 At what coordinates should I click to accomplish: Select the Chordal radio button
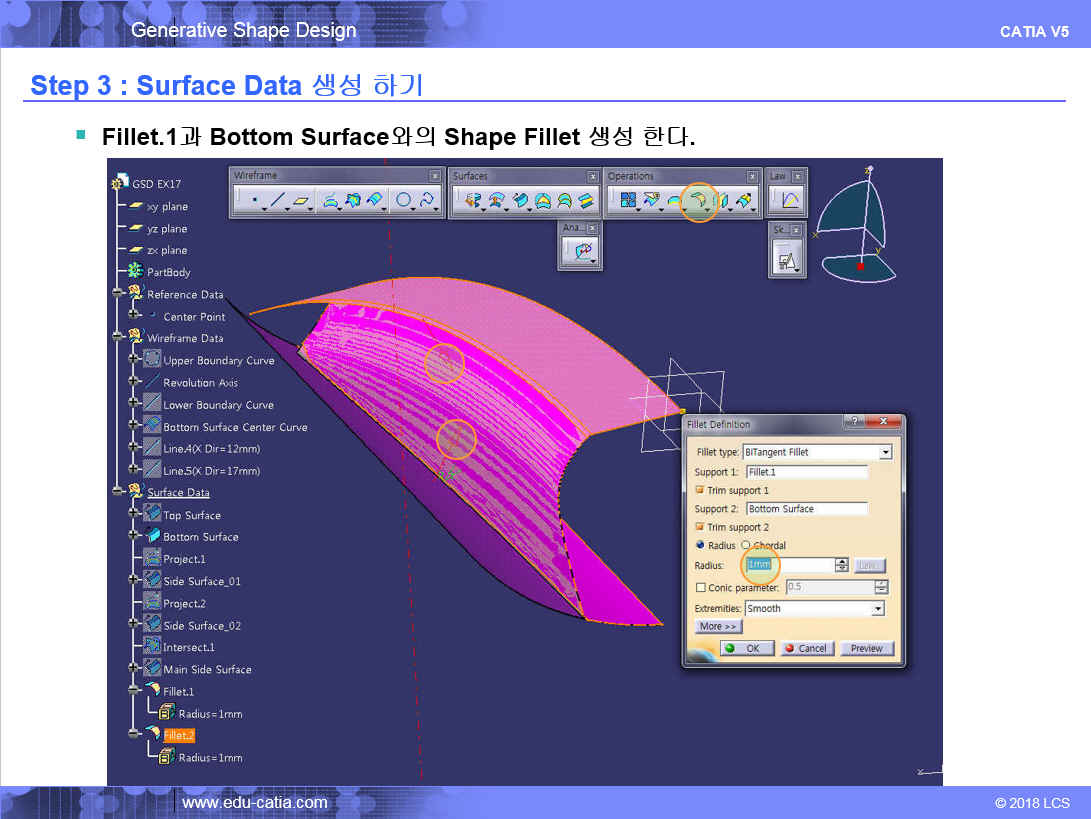tap(746, 546)
